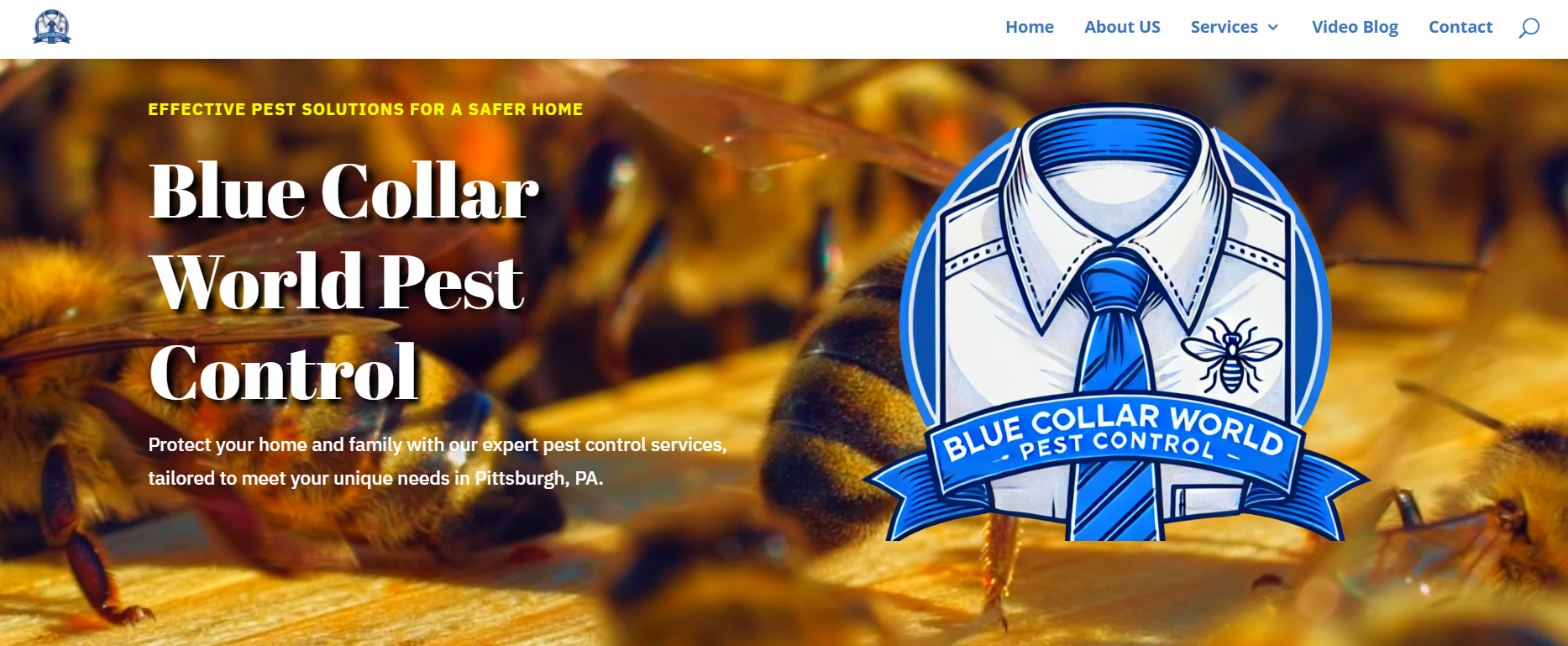This screenshot has height=646, width=1568.
Task: Click the BLUE COLLAR WORLD ribbon text
Action: 1114,430
